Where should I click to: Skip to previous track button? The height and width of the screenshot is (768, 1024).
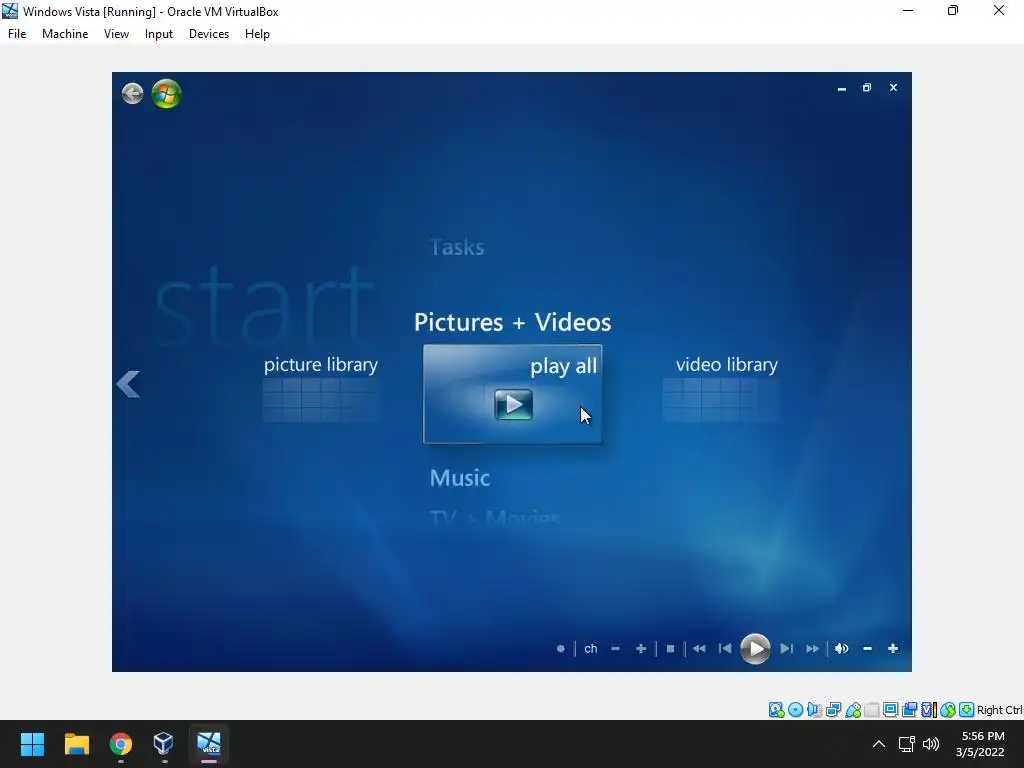[725, 648]
